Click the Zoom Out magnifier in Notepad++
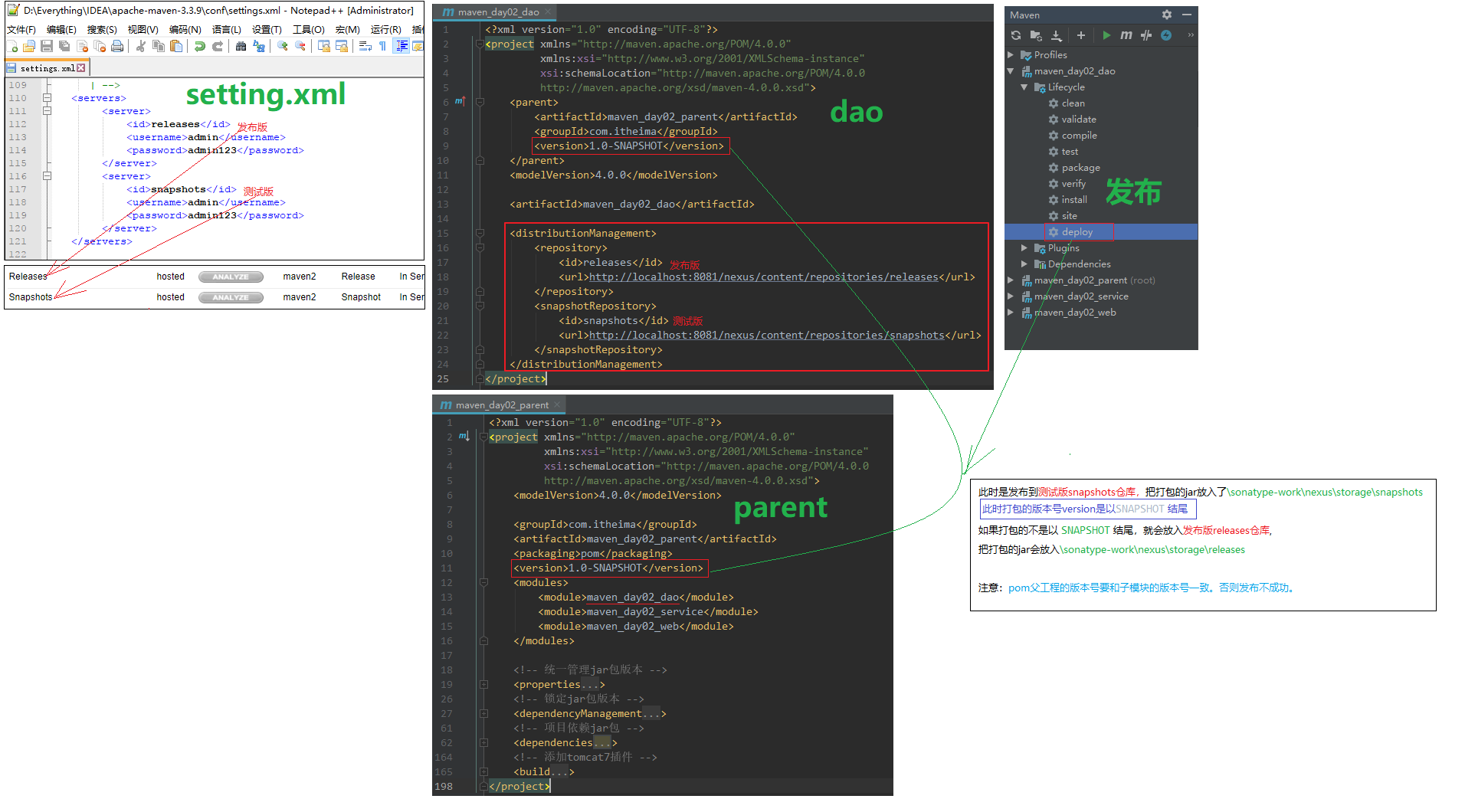Screen dimensions: 1465x812 click(x=300, y=46)
